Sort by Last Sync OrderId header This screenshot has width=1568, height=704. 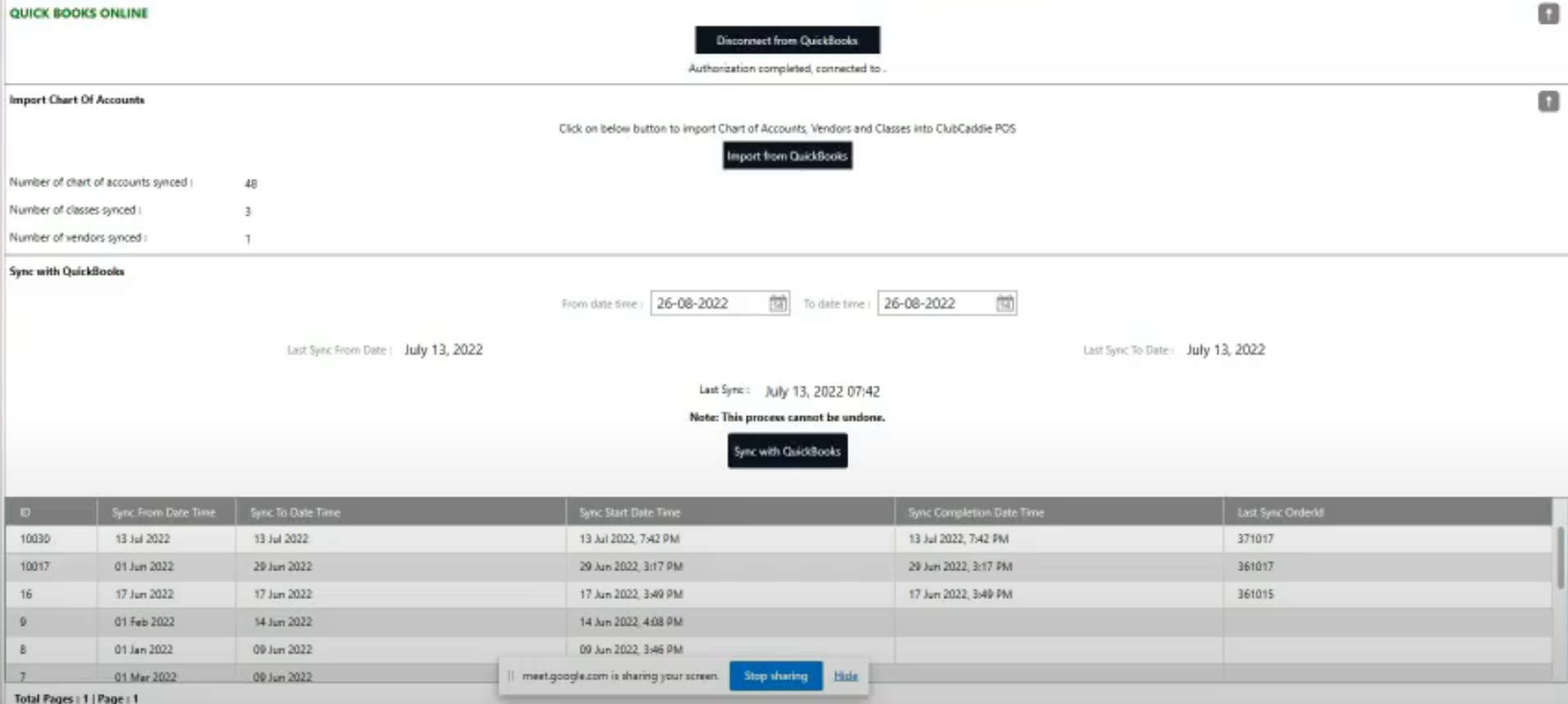[1387, 512]
